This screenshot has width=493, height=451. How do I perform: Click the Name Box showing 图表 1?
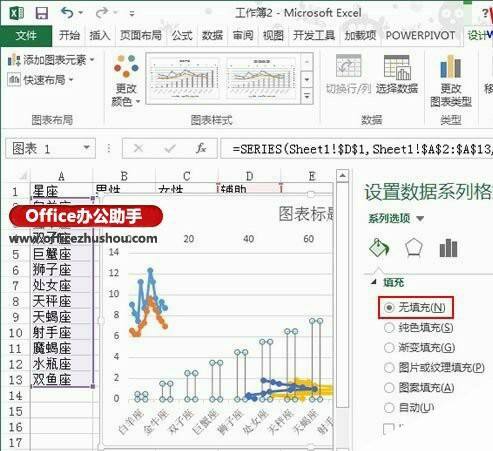coord(45,148)
